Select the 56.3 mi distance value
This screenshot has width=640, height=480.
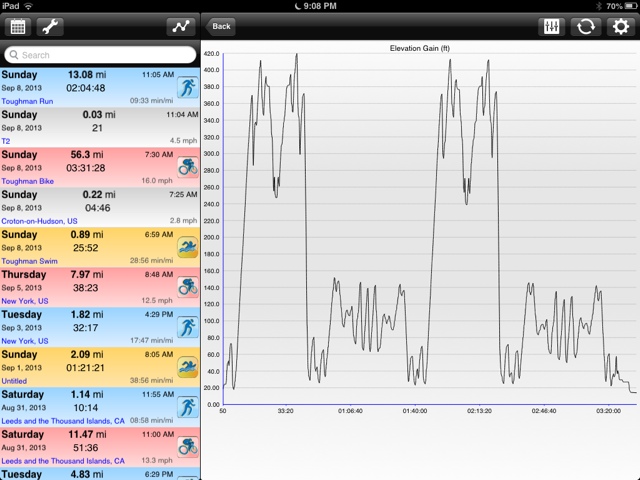pyautogui.click(x=87, y=155)
